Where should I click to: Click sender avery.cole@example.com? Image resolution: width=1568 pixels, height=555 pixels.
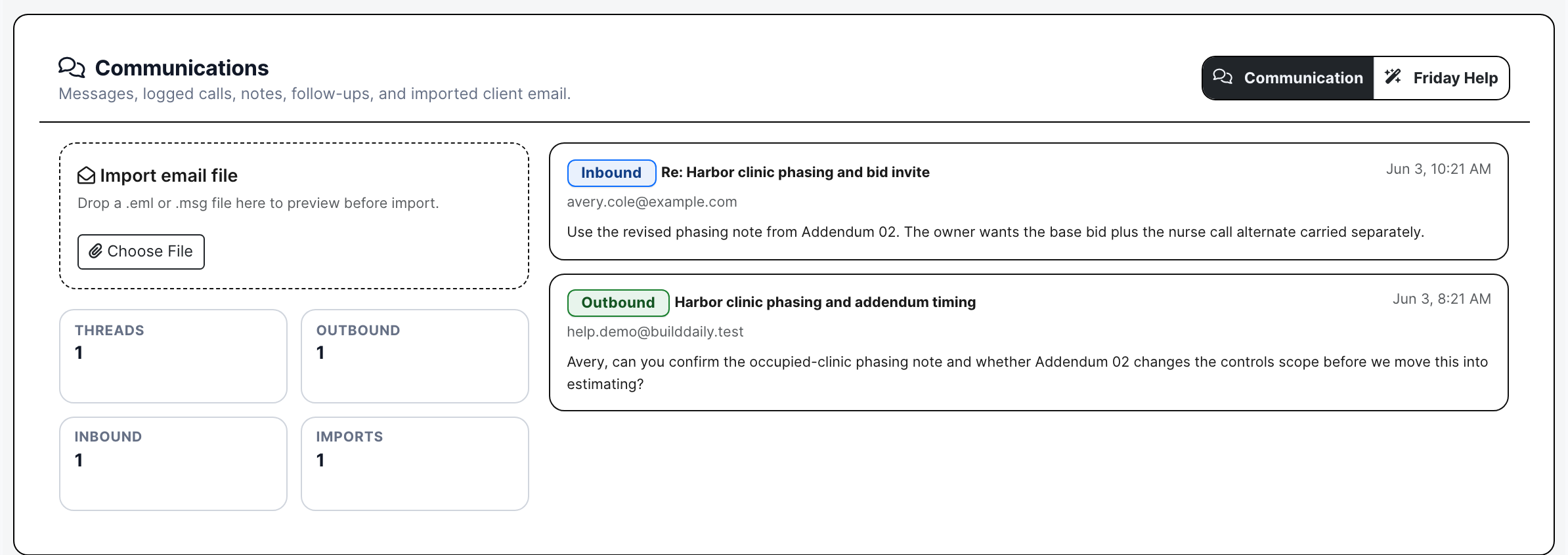pyautogui.click(x=652, y=202)
